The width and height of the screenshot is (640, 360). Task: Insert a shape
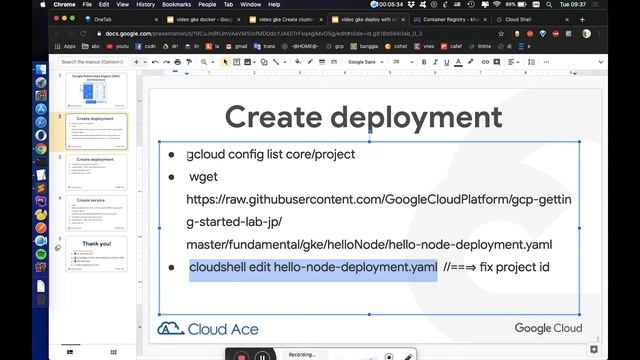coord(264,62)
